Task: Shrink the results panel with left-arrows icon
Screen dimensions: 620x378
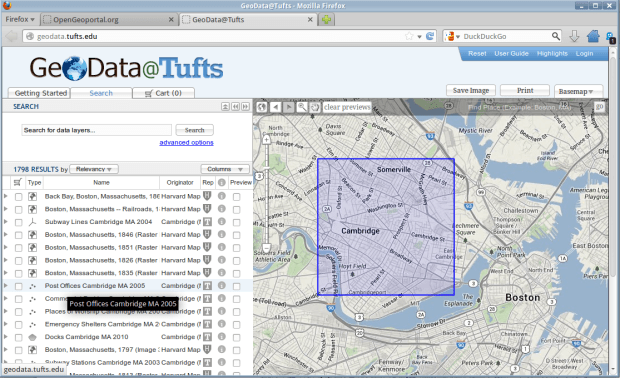Action: (236, 106)
